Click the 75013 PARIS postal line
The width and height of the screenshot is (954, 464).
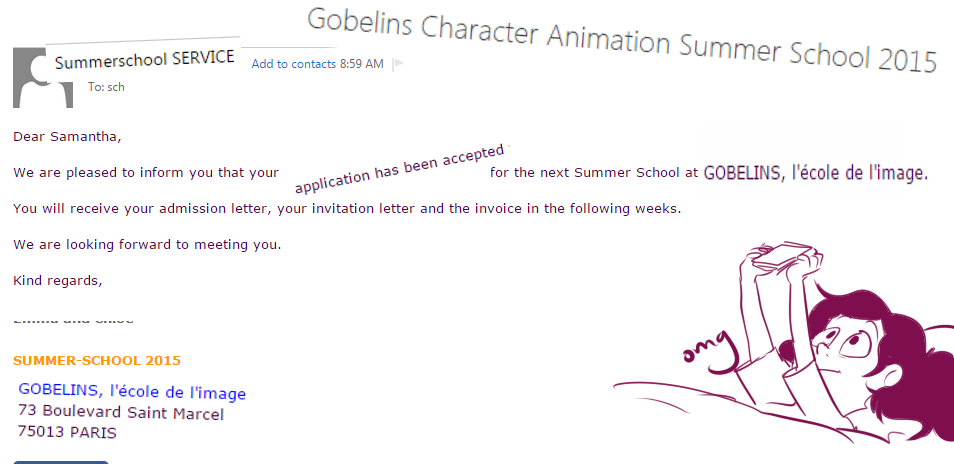67,432
